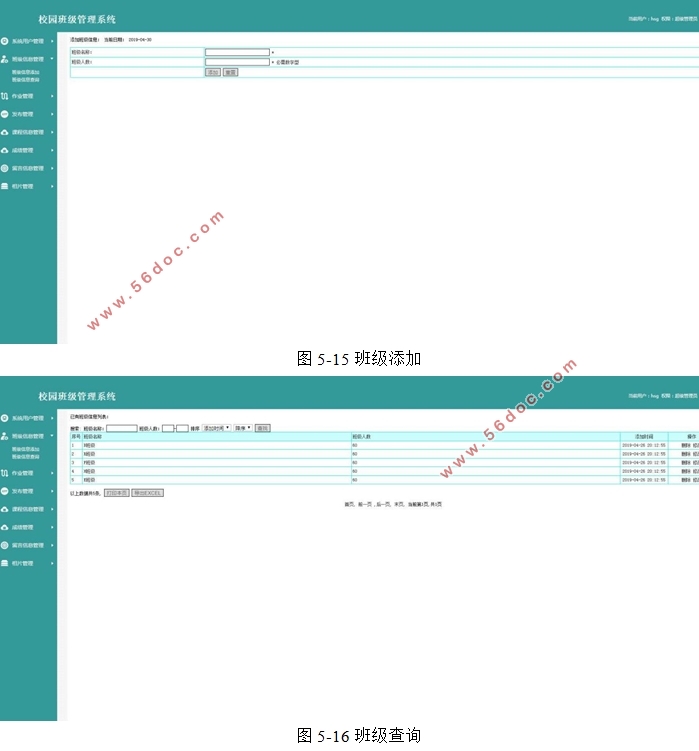
Task: Open the 降序 sort order dropdown
Action: 243,427
